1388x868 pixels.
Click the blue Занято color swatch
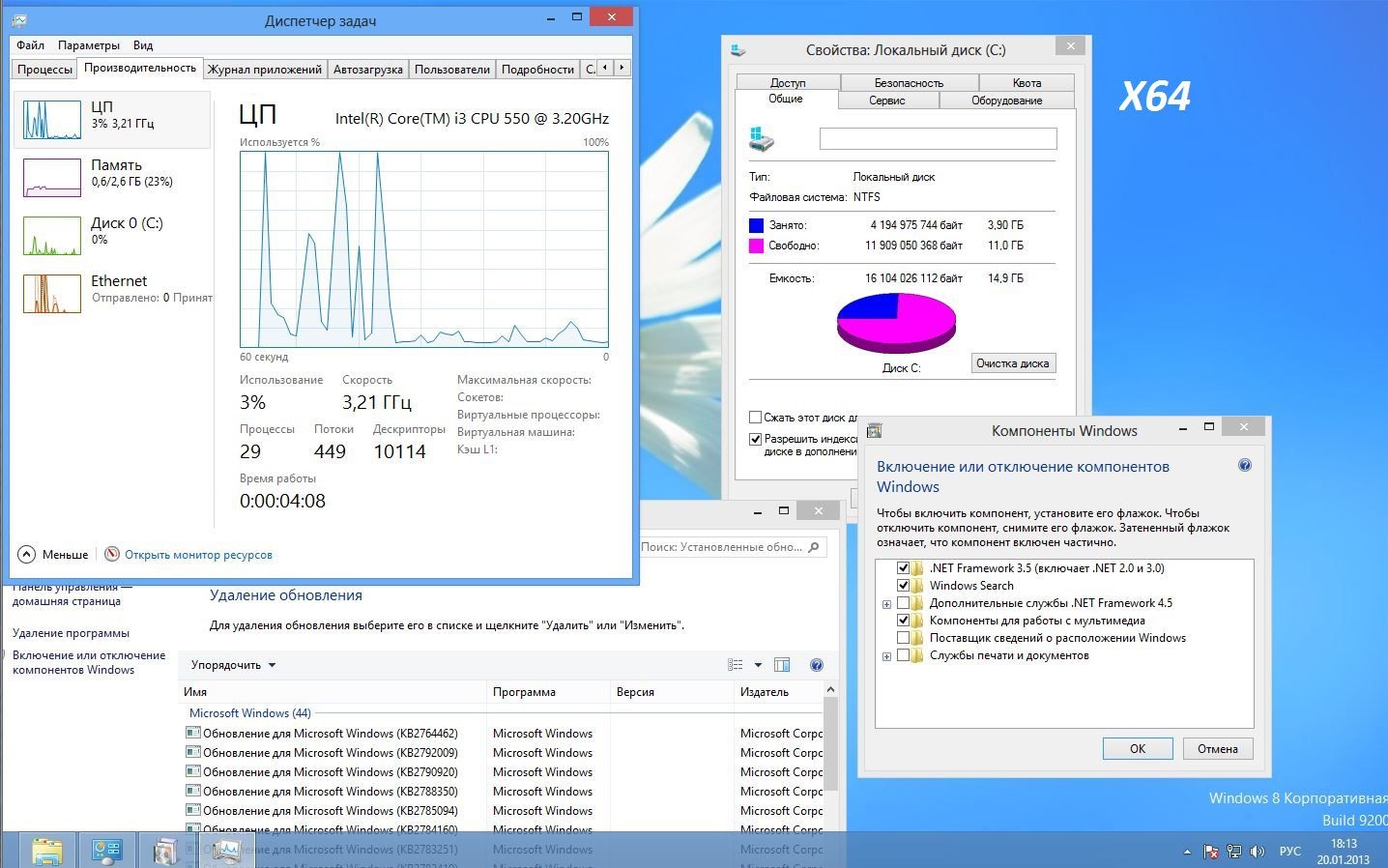coord(756,224)
